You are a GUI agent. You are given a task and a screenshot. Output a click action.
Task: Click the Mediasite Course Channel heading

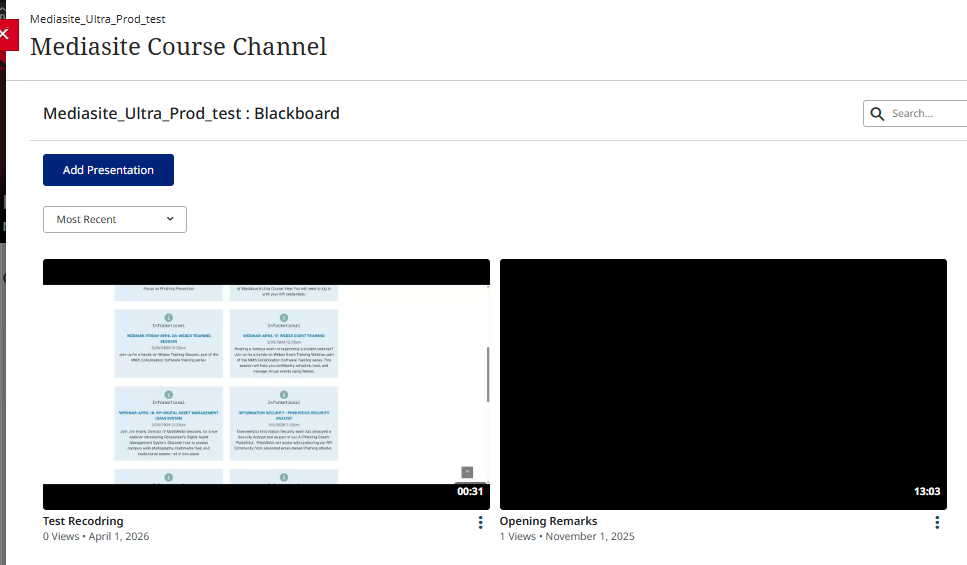(x=178, y=47)
